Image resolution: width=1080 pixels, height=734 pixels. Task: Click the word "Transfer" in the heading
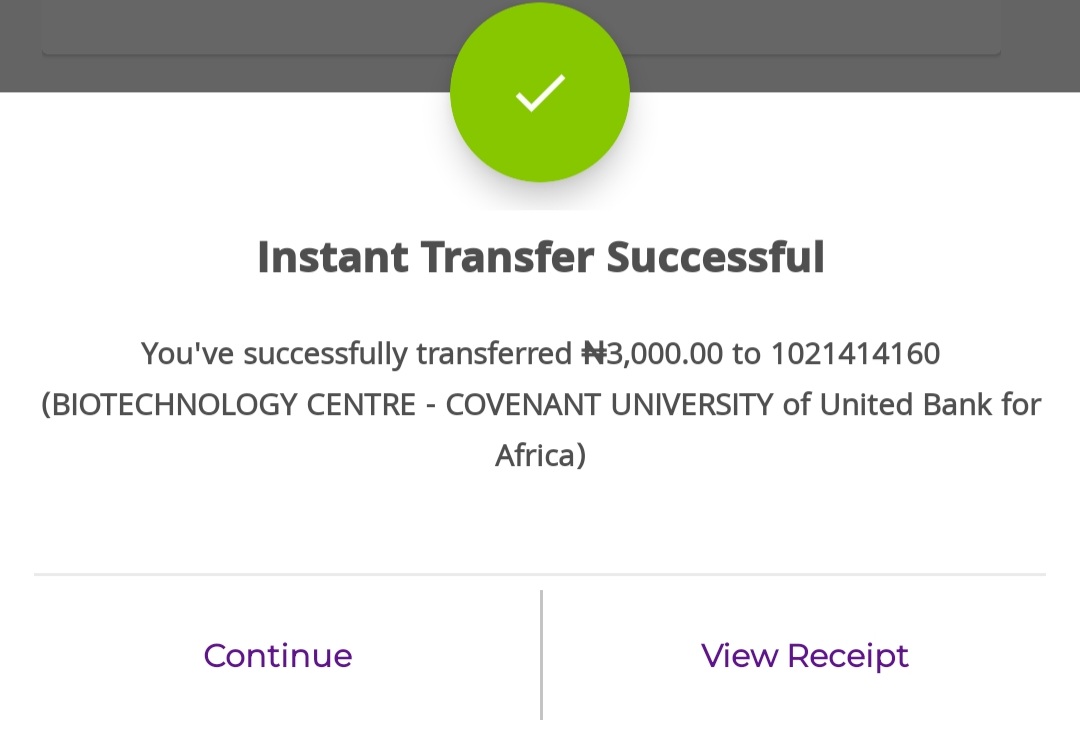[507, 257]
